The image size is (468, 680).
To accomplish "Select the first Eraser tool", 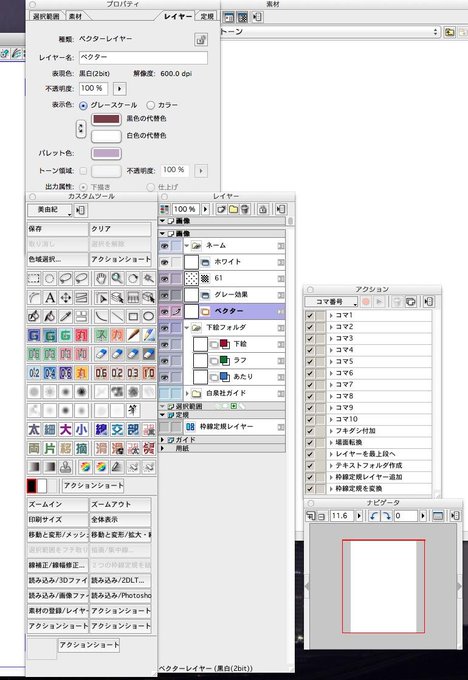I will [101, 354].
